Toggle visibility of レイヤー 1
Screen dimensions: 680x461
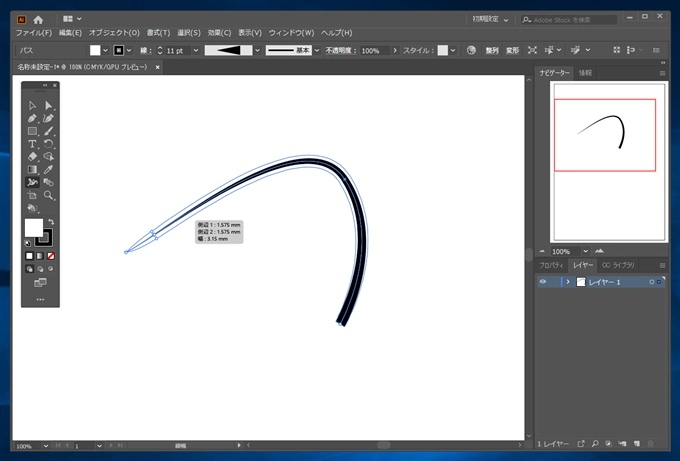tap(543, 282)
